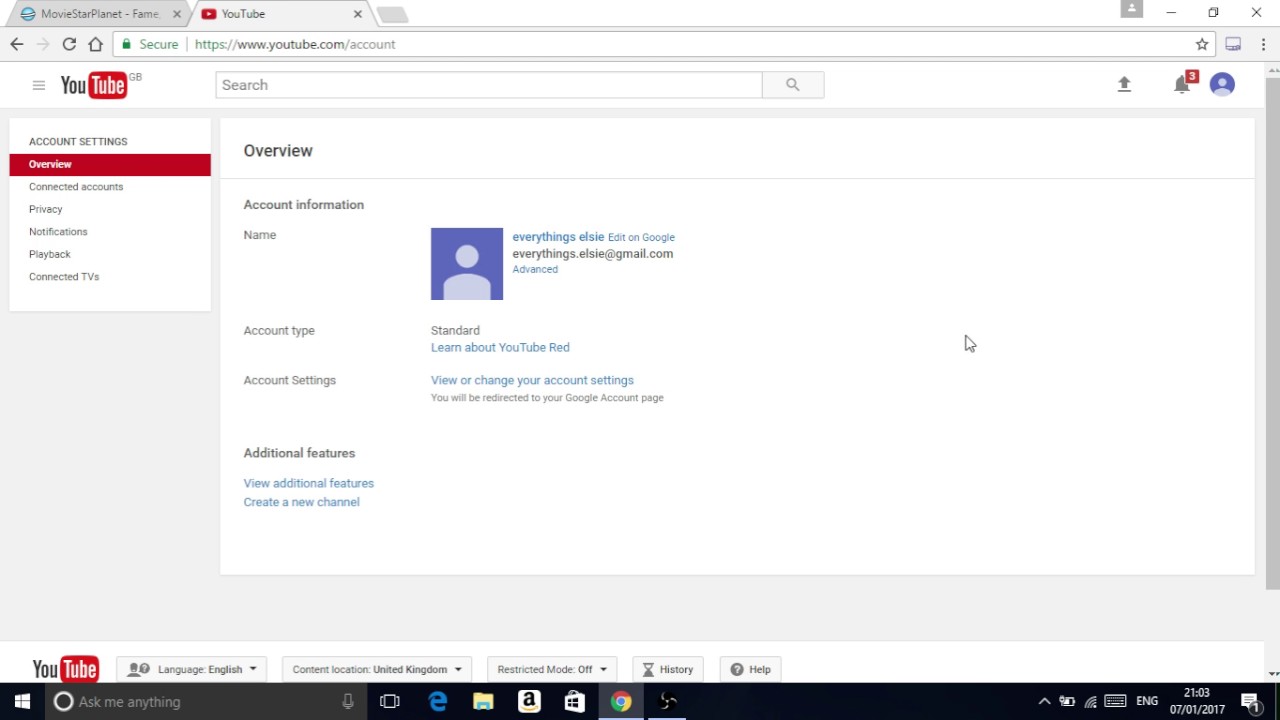Image resolution: width=1280 pixels, height=720 pixels.
Task: Click Create a new channel
Action: click(302, 502)
